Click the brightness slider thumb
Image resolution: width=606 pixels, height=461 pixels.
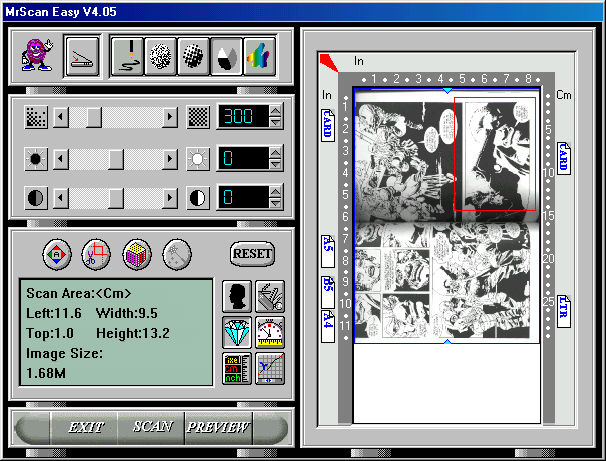pos(116,159)
